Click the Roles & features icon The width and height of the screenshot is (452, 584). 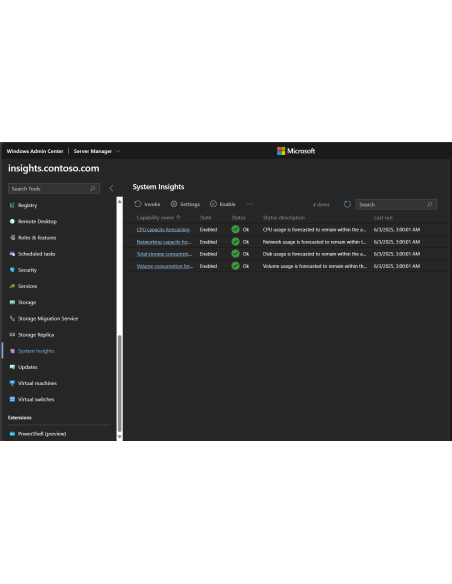point(12,238)
